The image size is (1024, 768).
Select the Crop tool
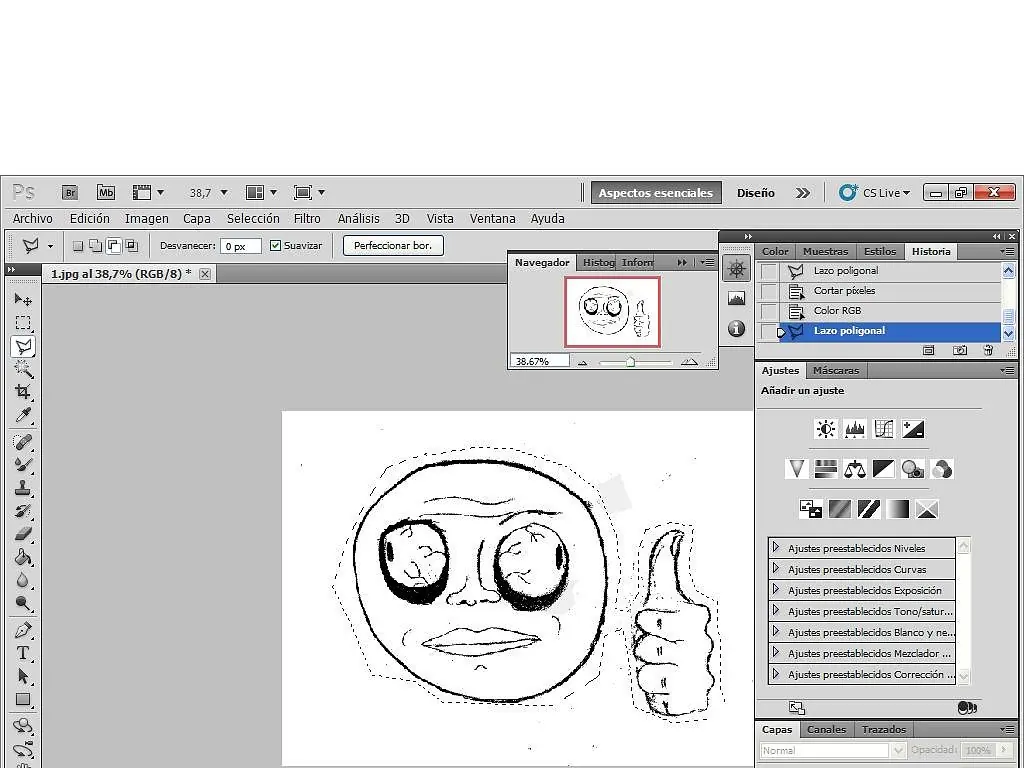point(23,392)
